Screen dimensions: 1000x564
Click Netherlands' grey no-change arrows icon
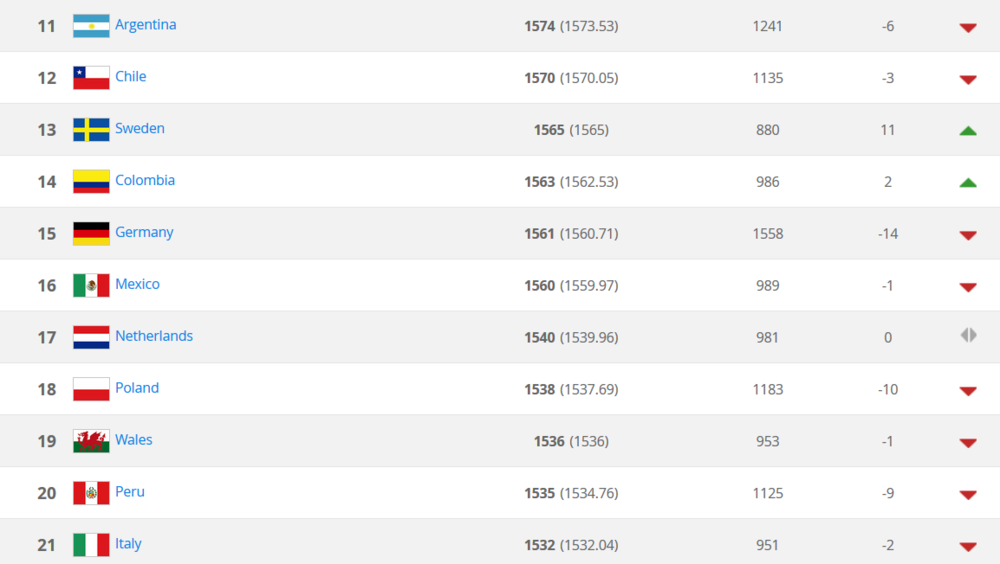pyautogui.click(x=968, y=336)
